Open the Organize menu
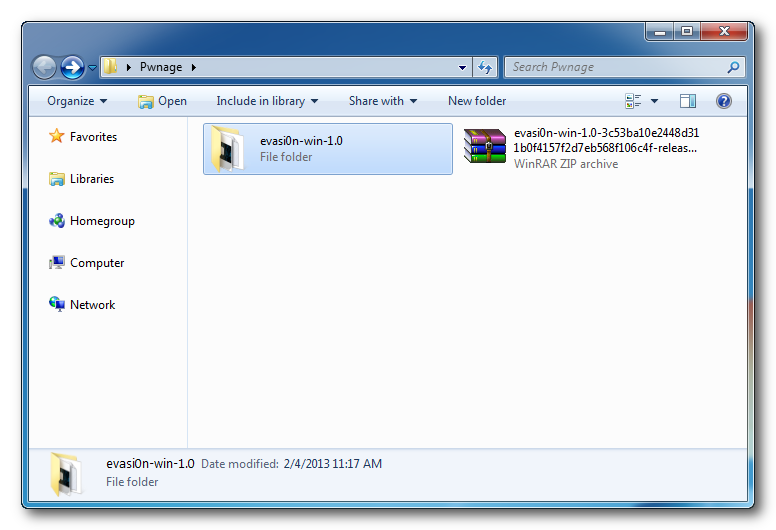This screenshot has width=776, height=530. point(77,101)
